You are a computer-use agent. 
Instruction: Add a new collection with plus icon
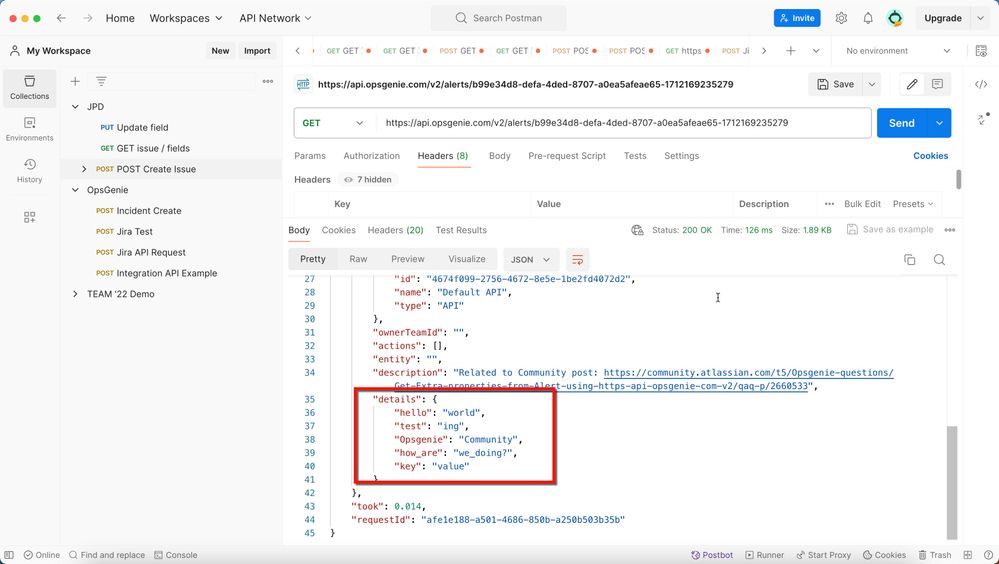point(75,81)
